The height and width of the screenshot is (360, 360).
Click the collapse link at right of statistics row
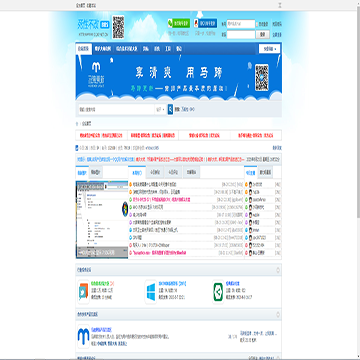277,148
